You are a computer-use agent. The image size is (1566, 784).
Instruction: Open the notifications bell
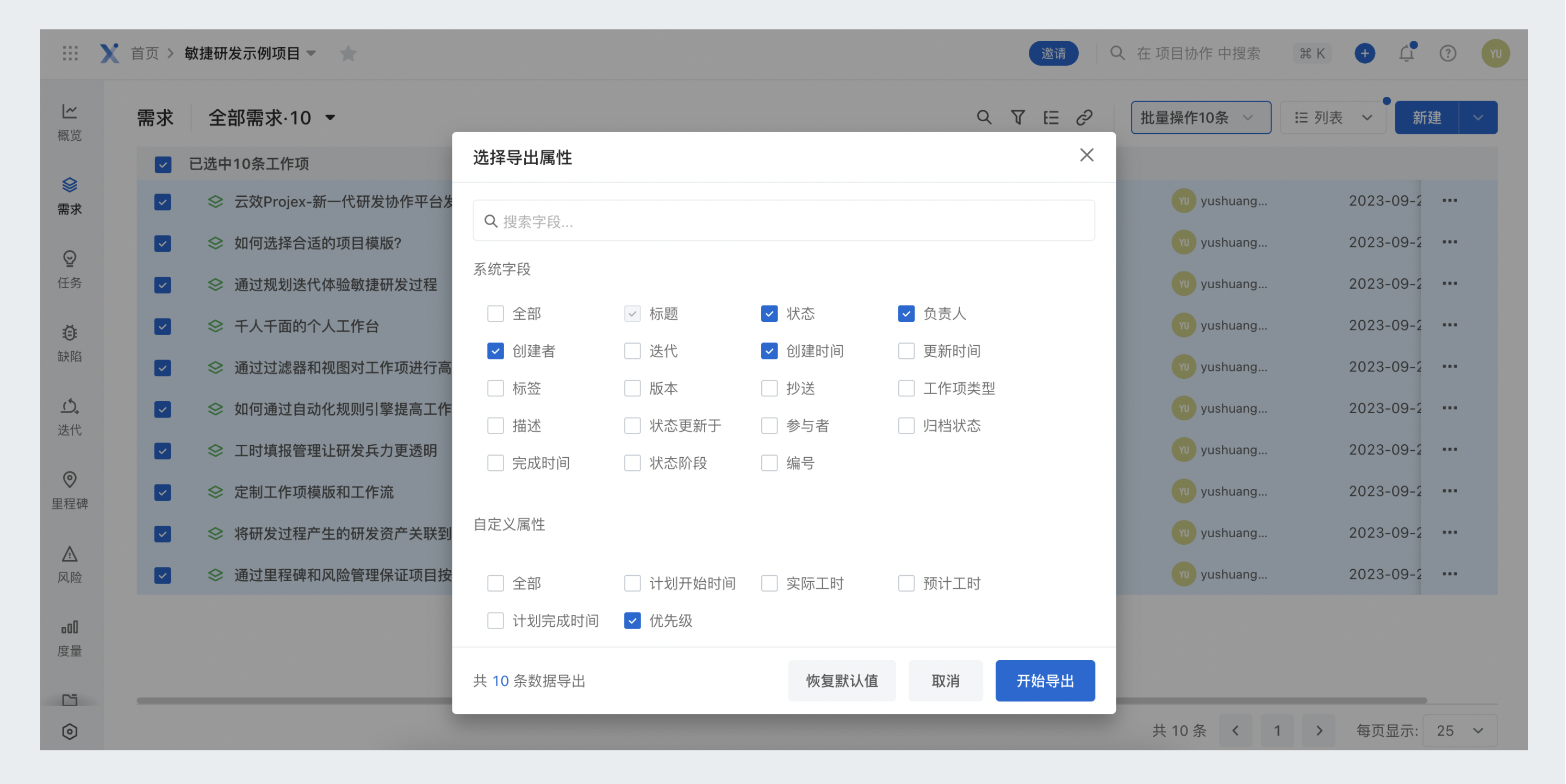pyautogui.click(x=1407, y=53)
